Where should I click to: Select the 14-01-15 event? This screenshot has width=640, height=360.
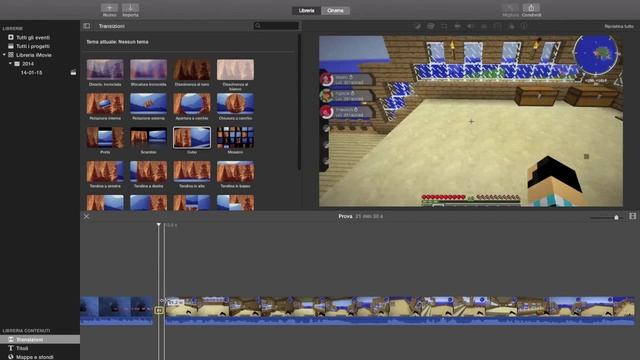31,73
